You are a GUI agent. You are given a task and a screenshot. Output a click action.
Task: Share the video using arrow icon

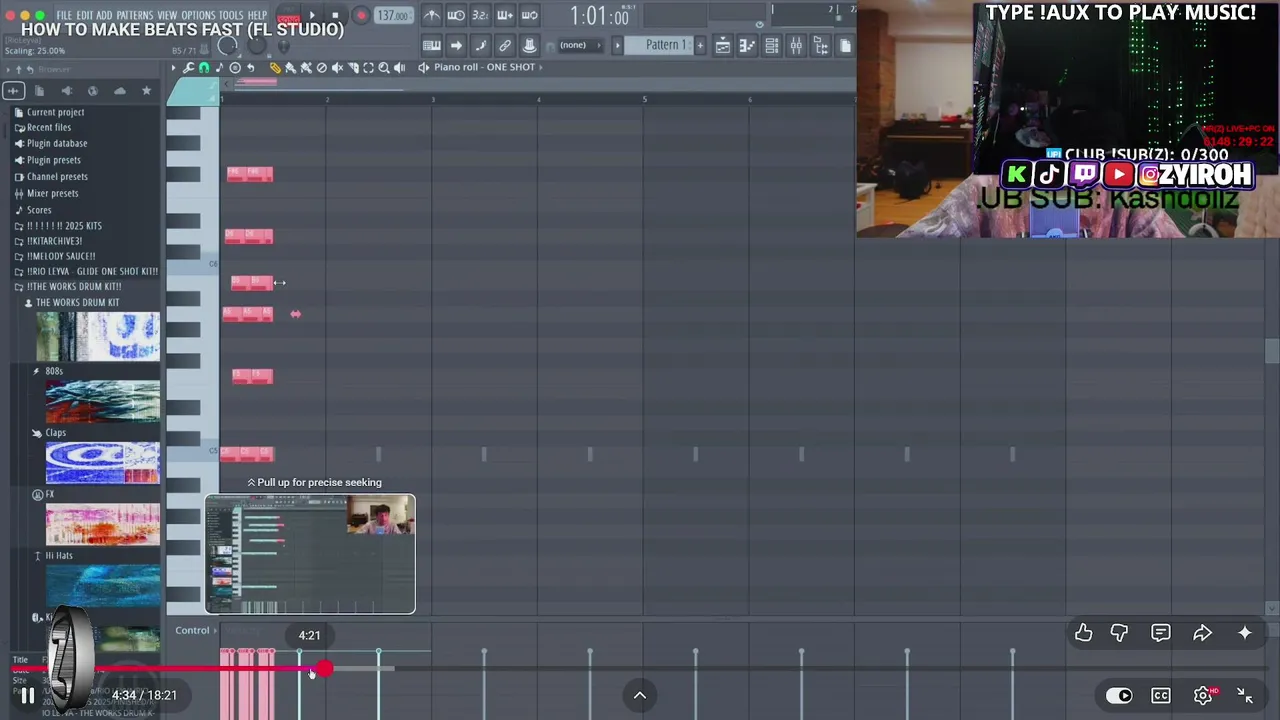point(1202,633)
